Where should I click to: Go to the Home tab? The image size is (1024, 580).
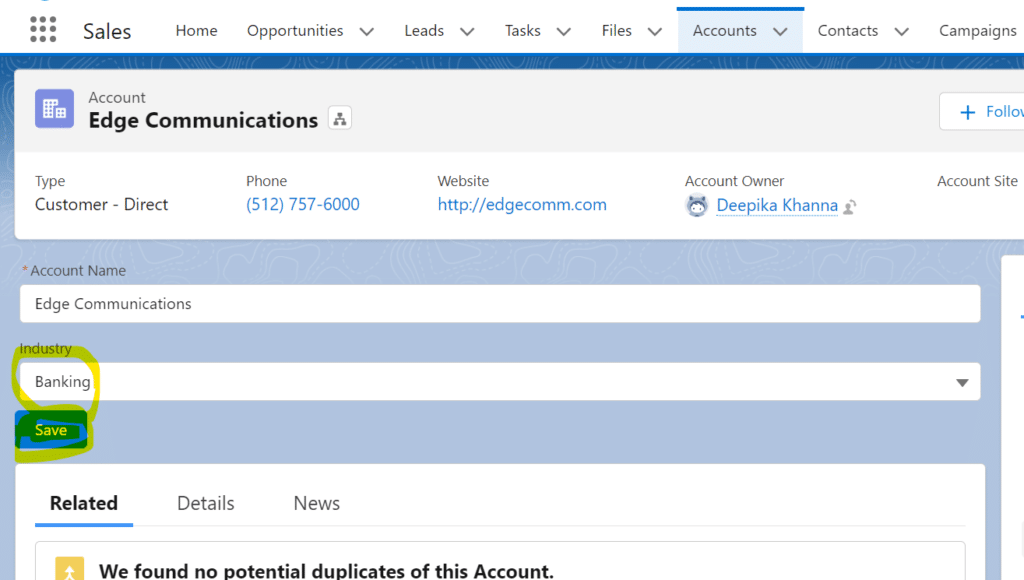(x=196, y=31)
